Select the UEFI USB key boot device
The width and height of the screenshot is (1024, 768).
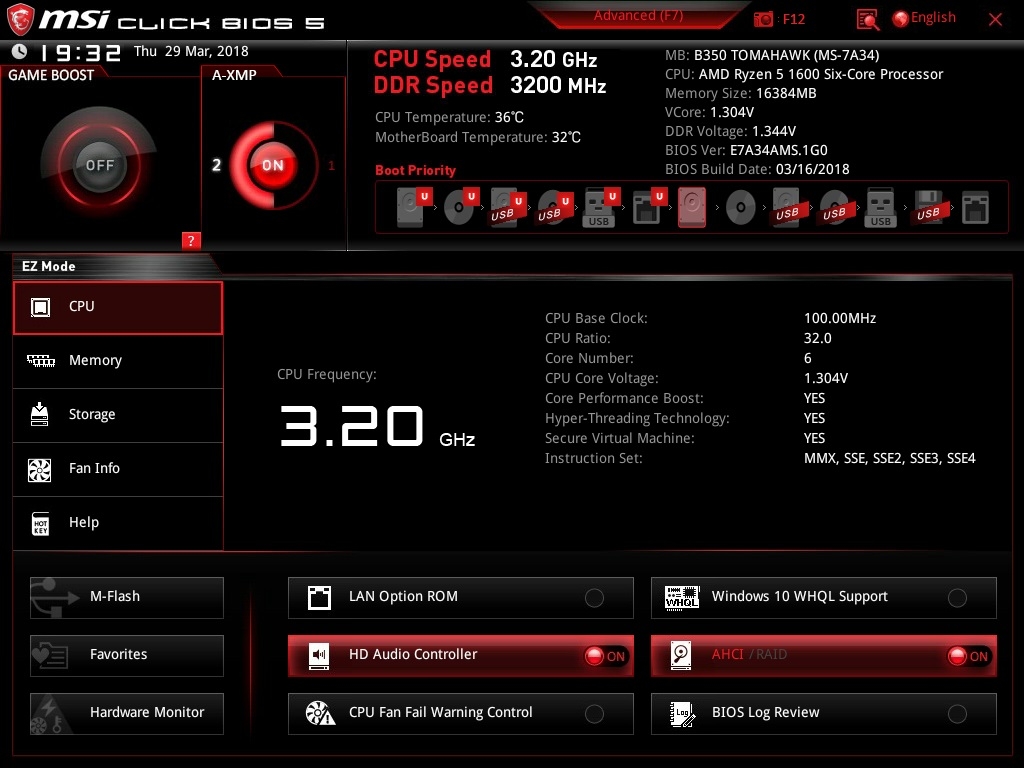point(601,208)
